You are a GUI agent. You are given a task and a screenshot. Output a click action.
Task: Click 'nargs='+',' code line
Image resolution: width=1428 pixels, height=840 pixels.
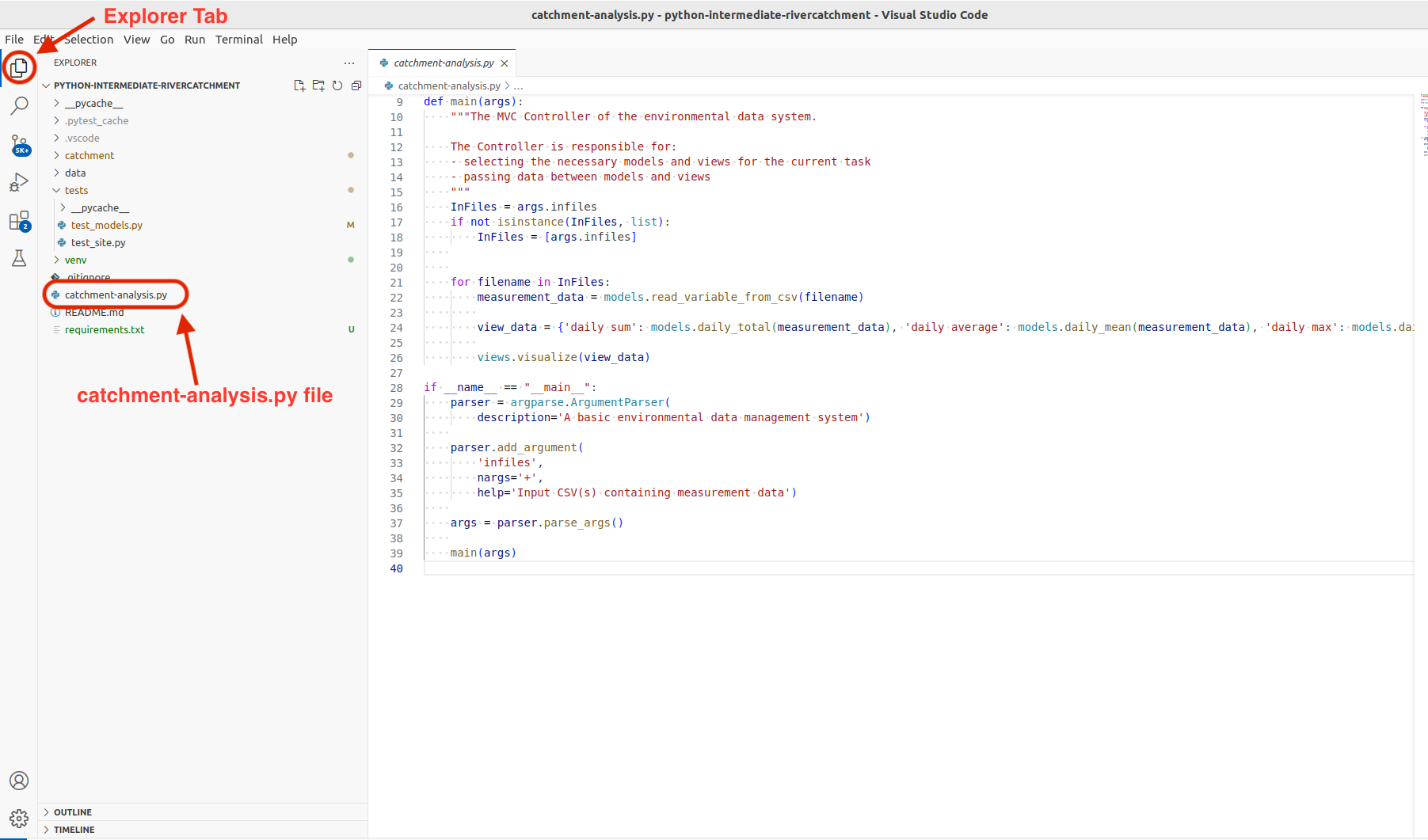tap(510, 477)
